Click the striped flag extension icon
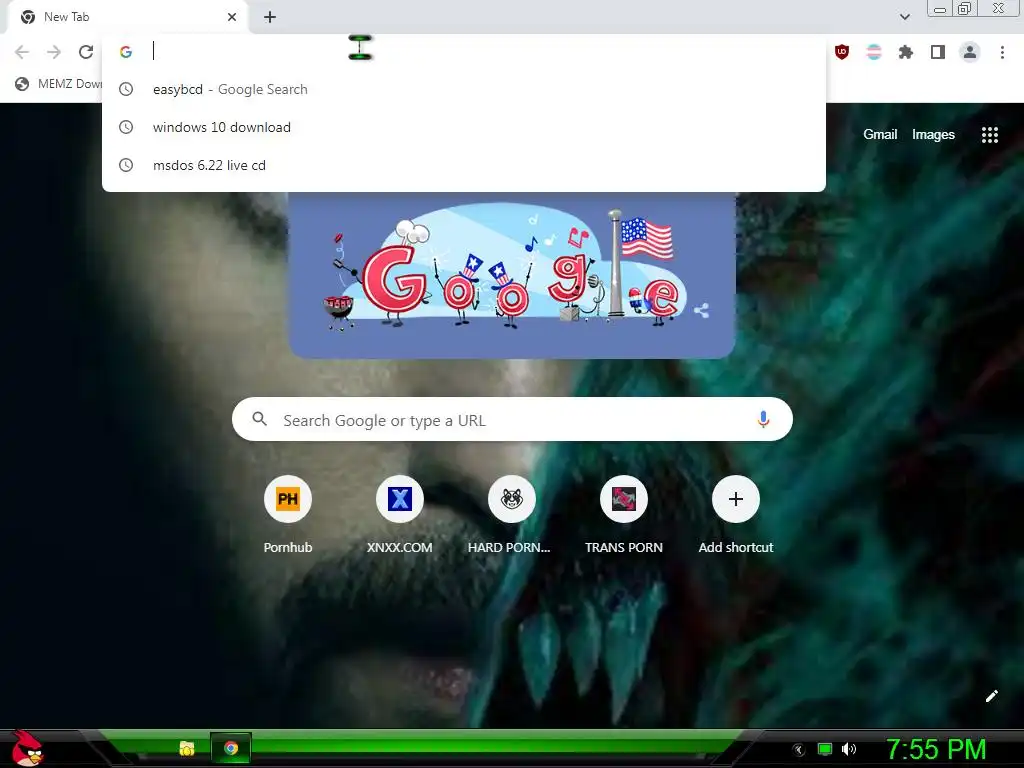1024x768 pixels. click(x=874, y=52)
